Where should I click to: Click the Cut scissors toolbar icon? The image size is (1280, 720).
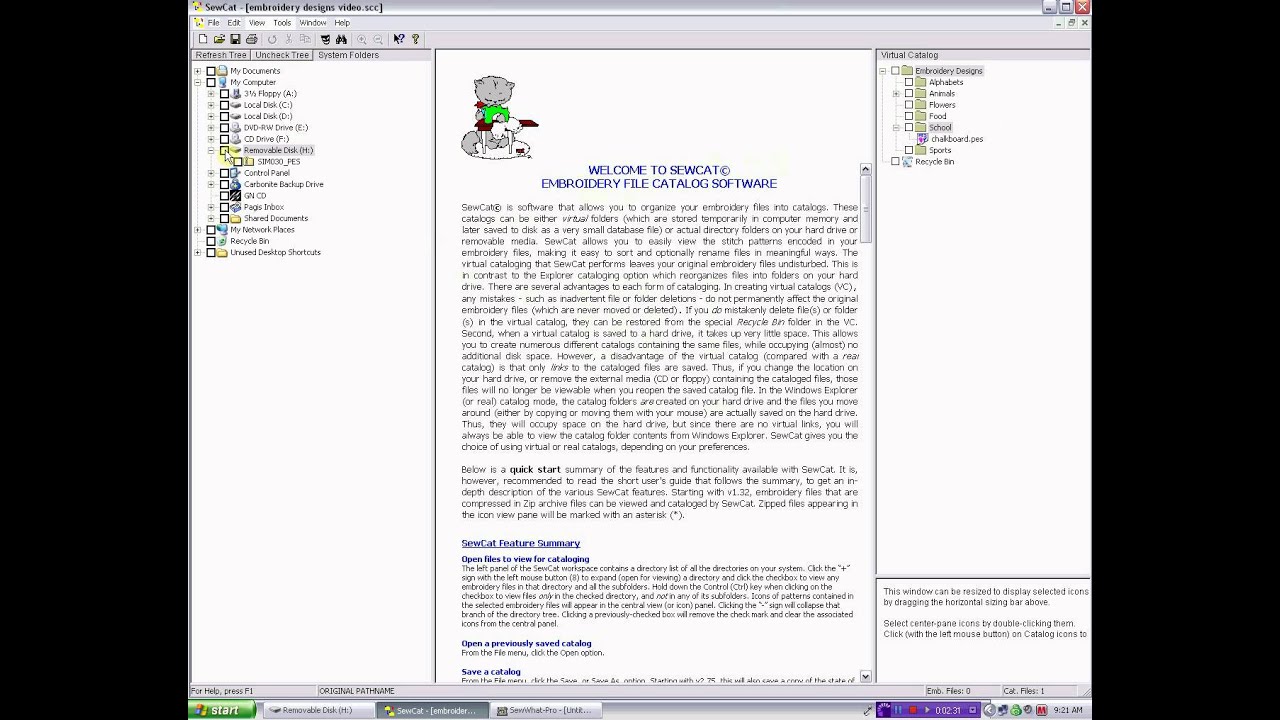[288, 39]
